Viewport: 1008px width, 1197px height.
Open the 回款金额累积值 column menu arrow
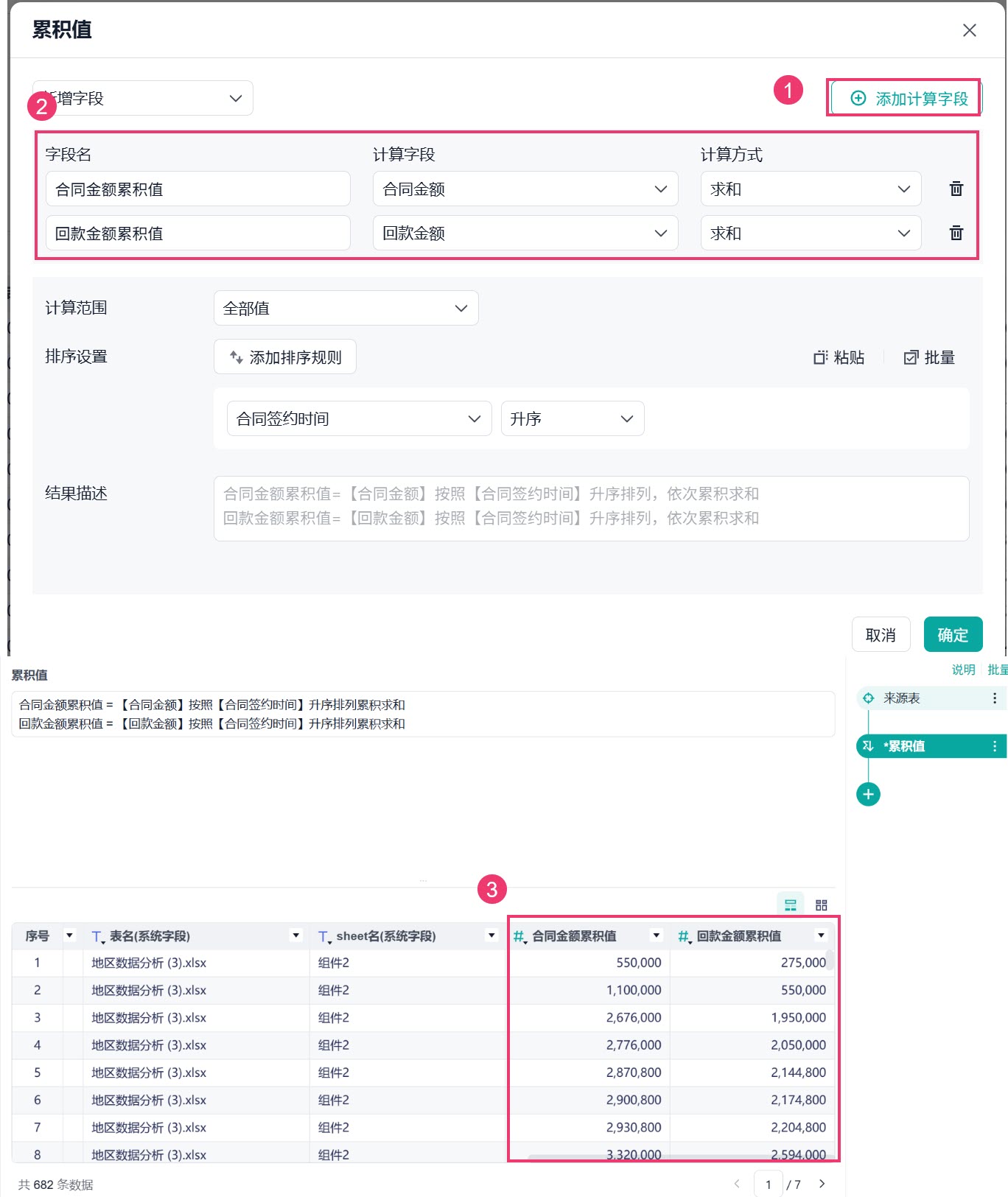pyautogui.click(x=821, y=936)
